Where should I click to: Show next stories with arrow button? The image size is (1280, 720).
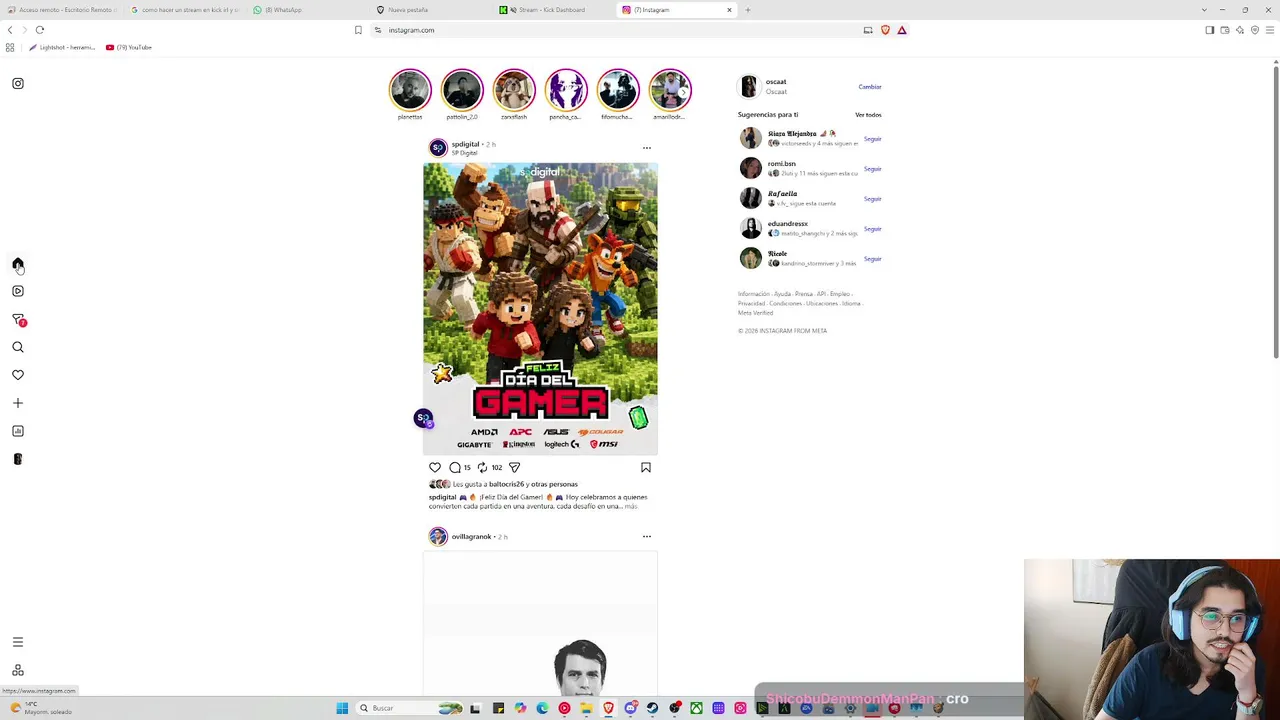click(684, 92)
